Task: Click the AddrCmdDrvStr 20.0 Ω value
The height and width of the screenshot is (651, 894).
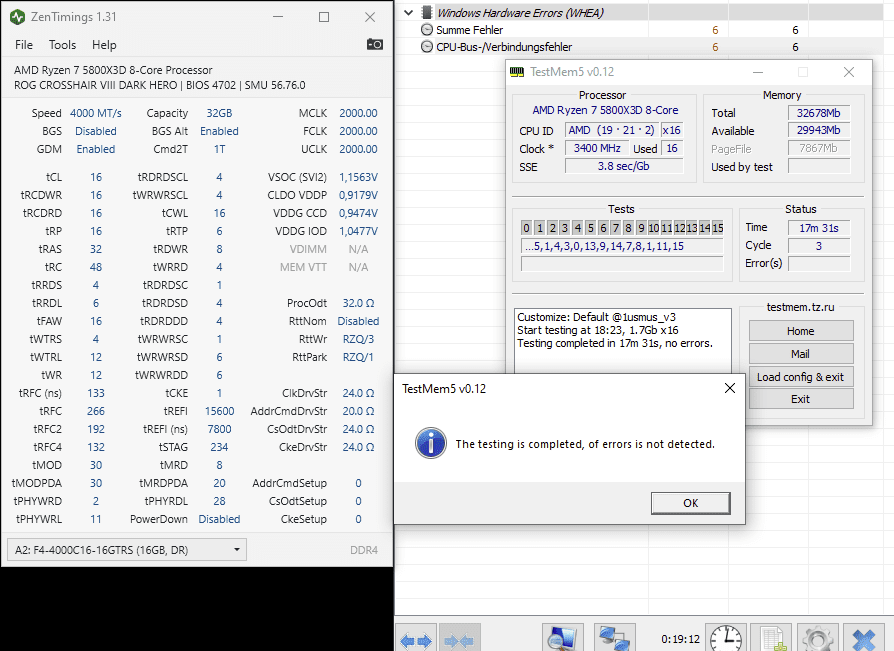Action: [x=358, y=411]
